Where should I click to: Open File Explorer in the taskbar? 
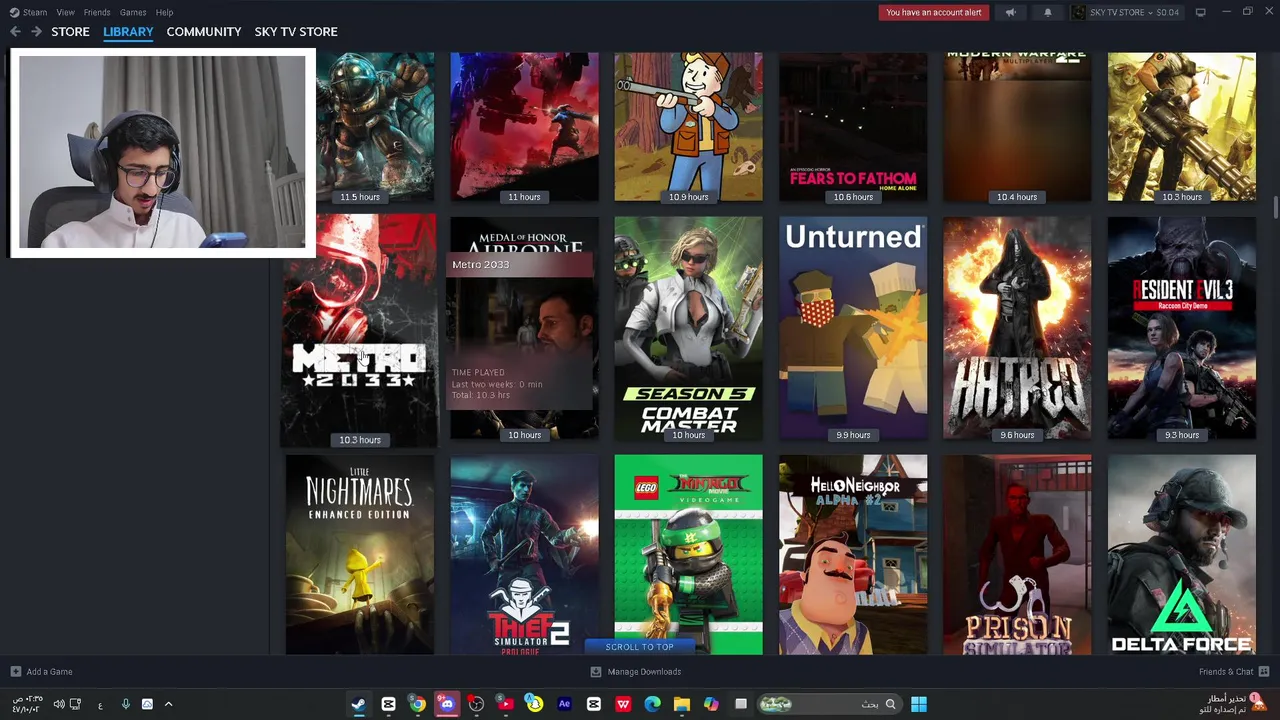coord(681,704)
